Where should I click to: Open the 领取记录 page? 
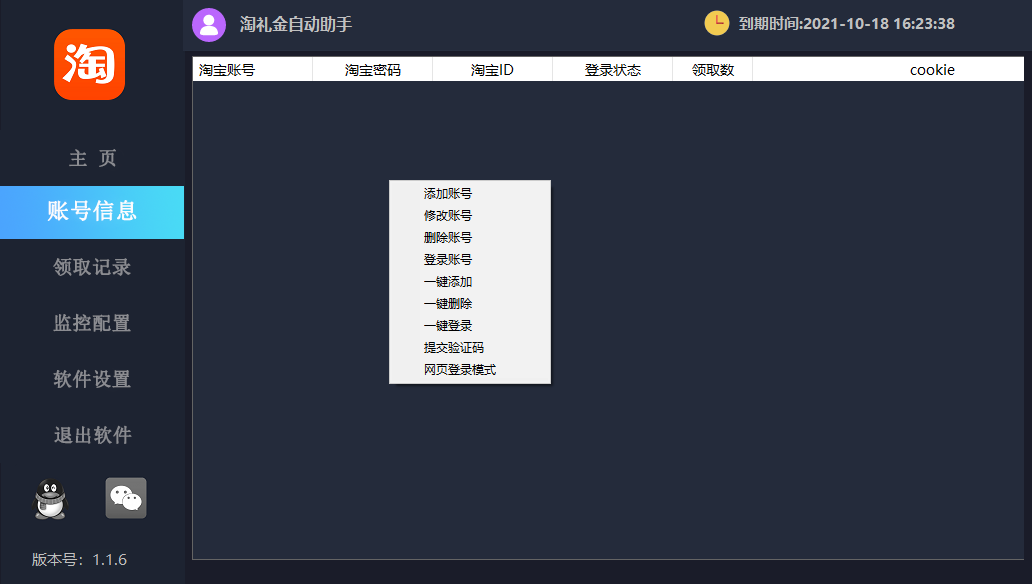[x=92, y=267]
